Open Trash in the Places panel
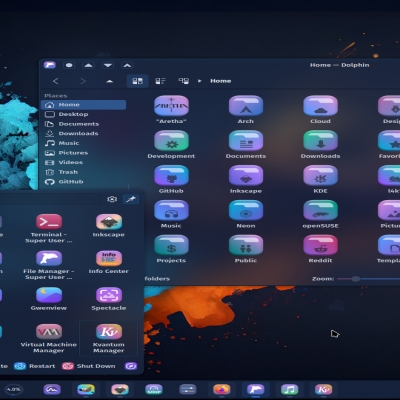The height and width of the screenshot is (400, 400). pyautogui.click(x=83, y=172)
